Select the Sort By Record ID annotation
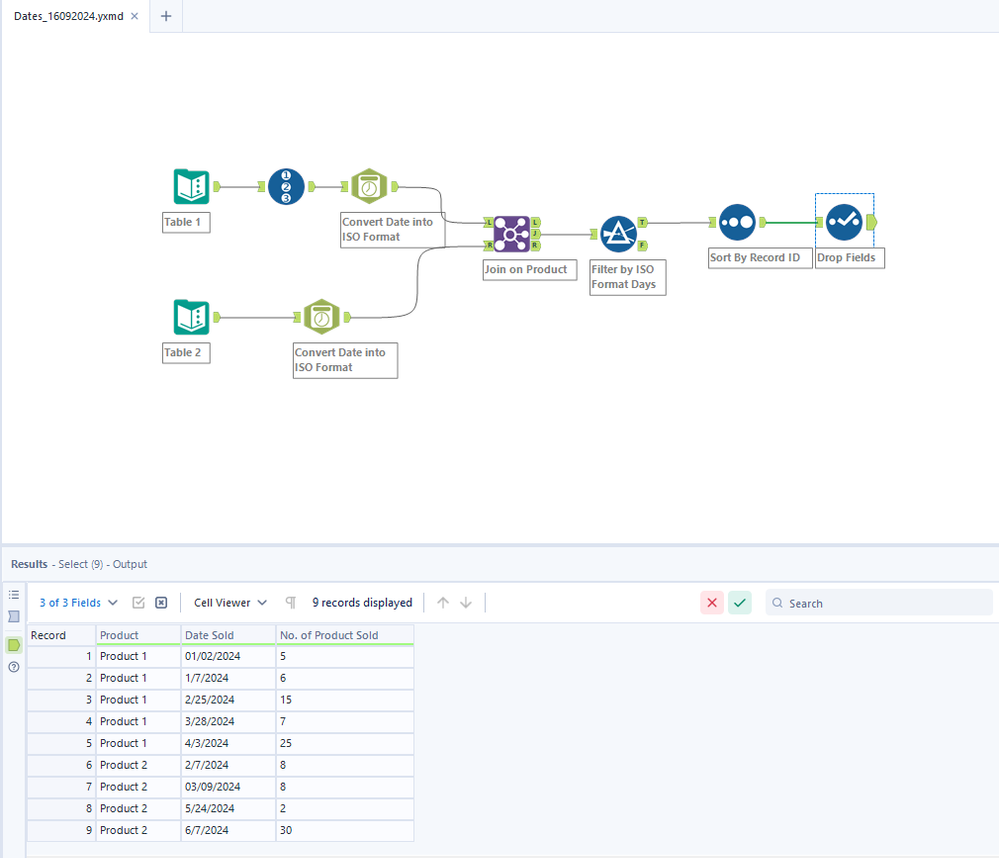 761,258
